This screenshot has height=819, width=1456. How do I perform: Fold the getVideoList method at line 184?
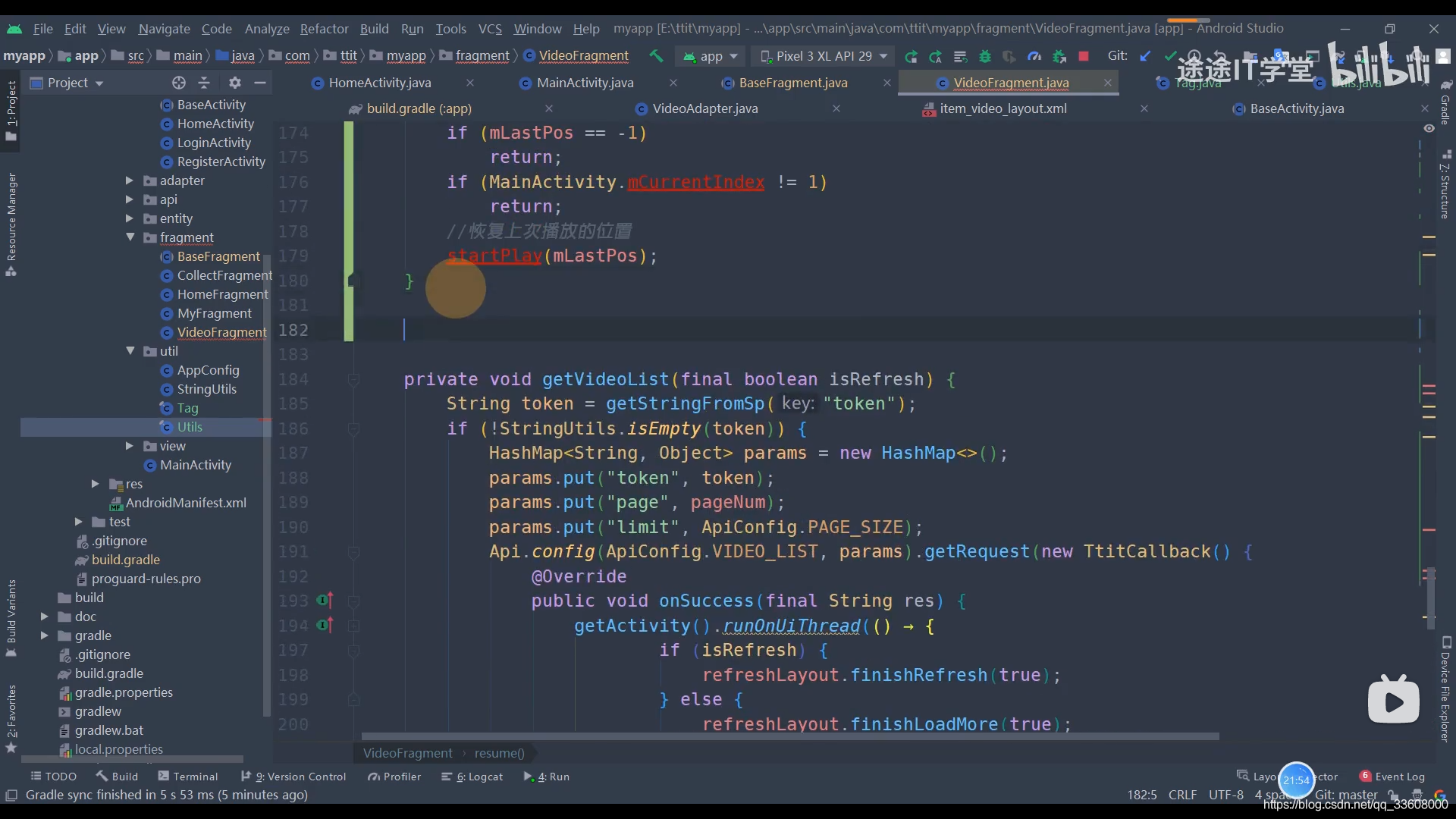pyautogui.click(x=353, y=379)
